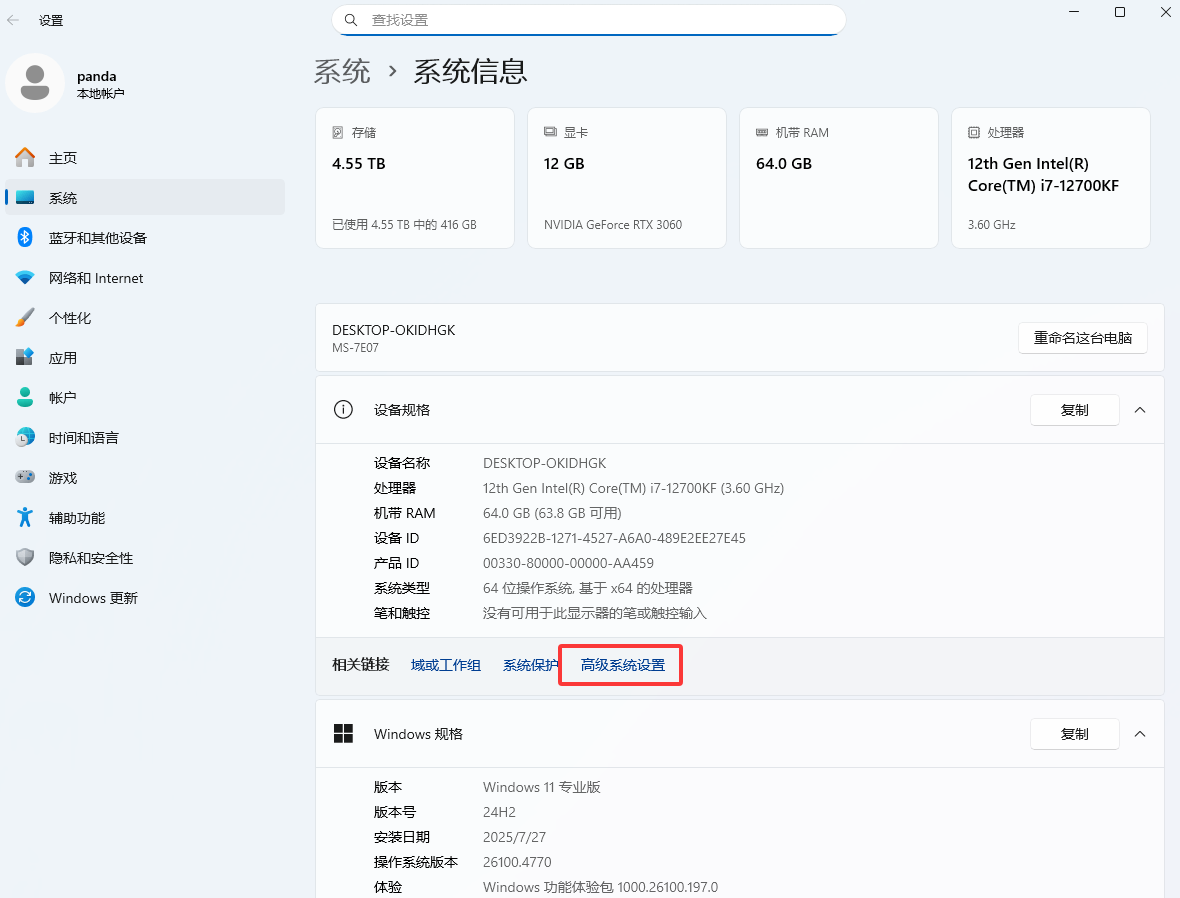Click the 帐户 person icon in sidebar
Viewport: 1180px width, 898px height.
point(25,397)
